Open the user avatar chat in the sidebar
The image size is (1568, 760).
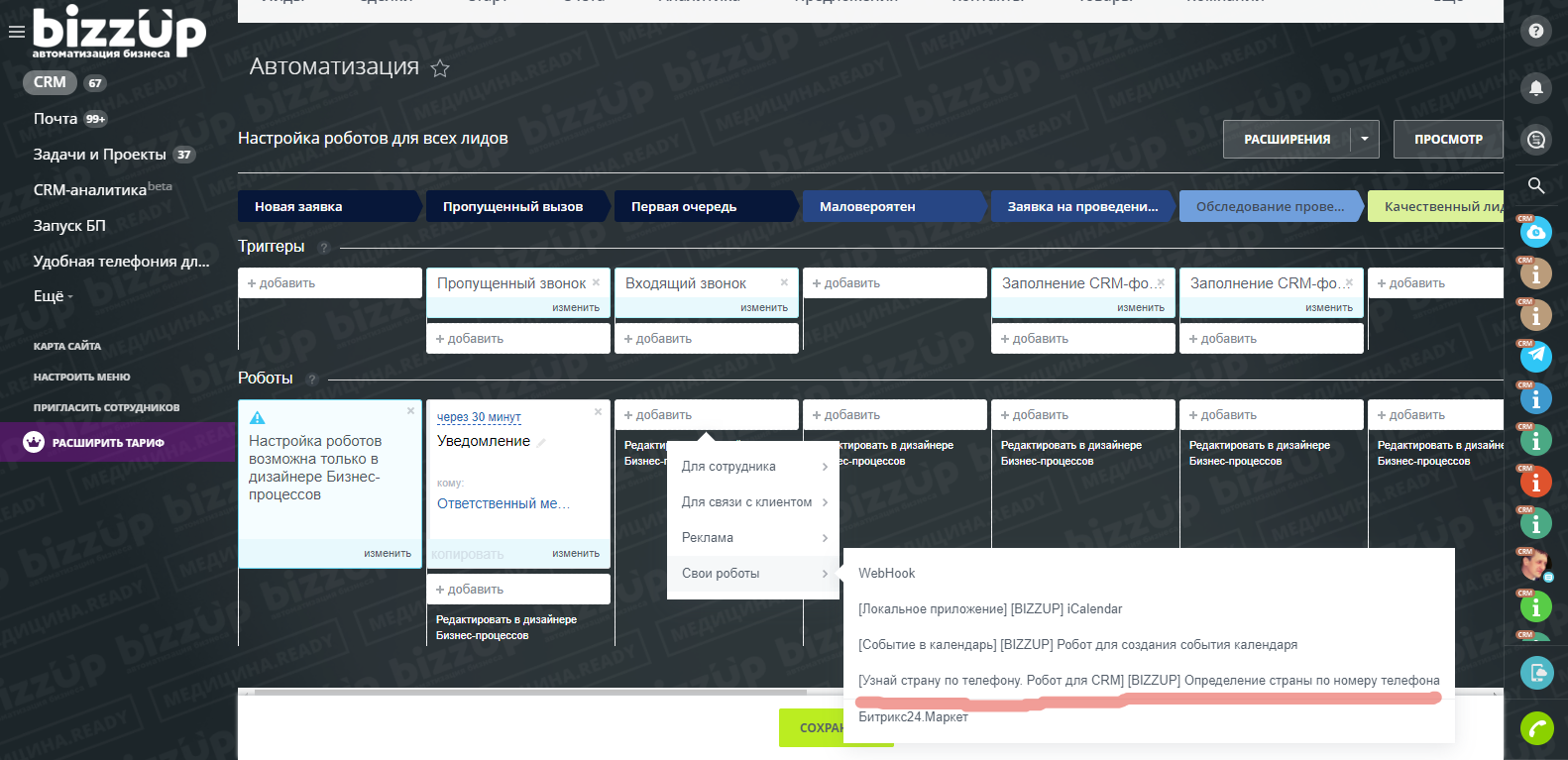coord(1535,564)
